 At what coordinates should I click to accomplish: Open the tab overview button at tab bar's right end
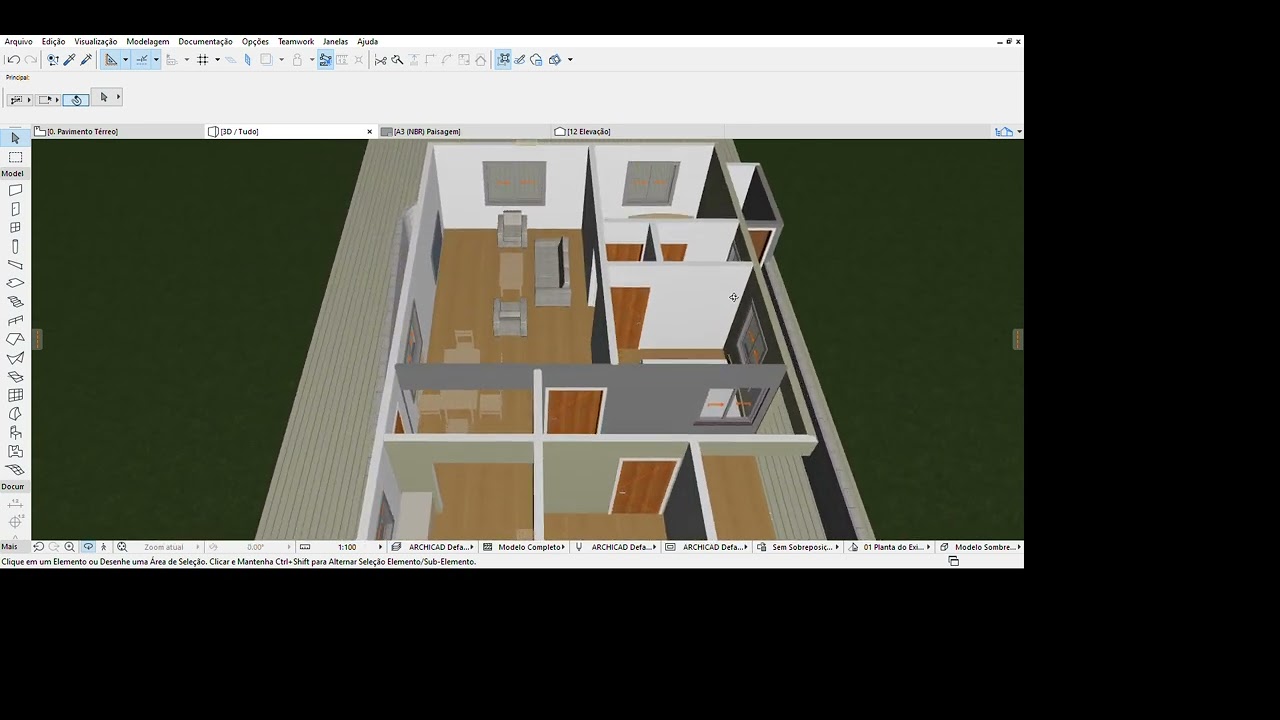(1007, 132)
